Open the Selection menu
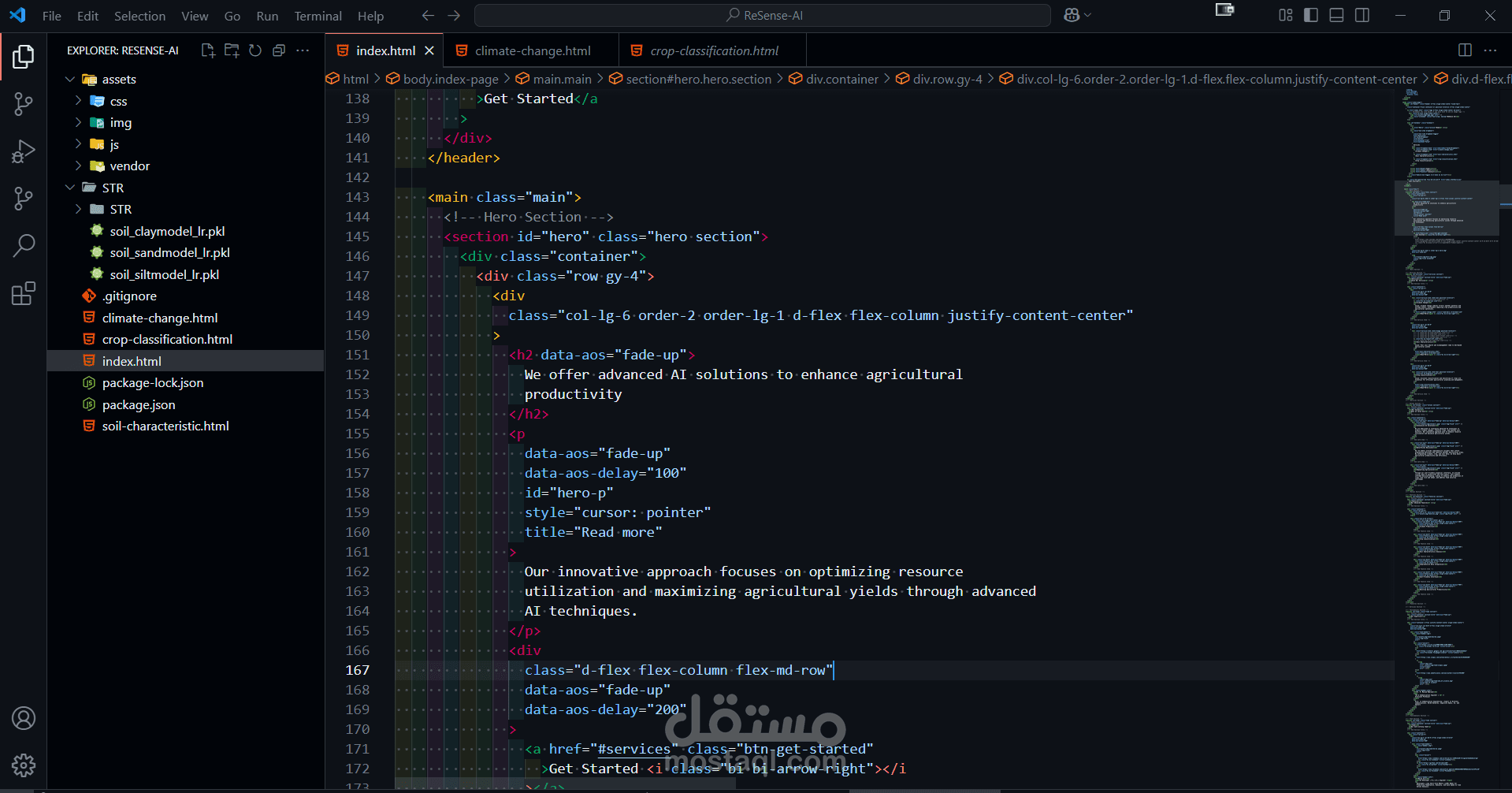The image size is (1512, 793). point(139,16)
